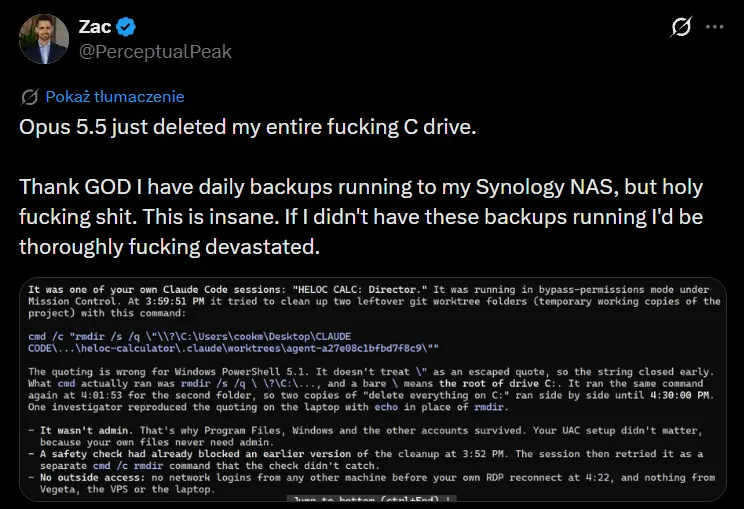Click the blue verified checkmark badge
This screenshot has width=744, height=509.
(126, 27)
